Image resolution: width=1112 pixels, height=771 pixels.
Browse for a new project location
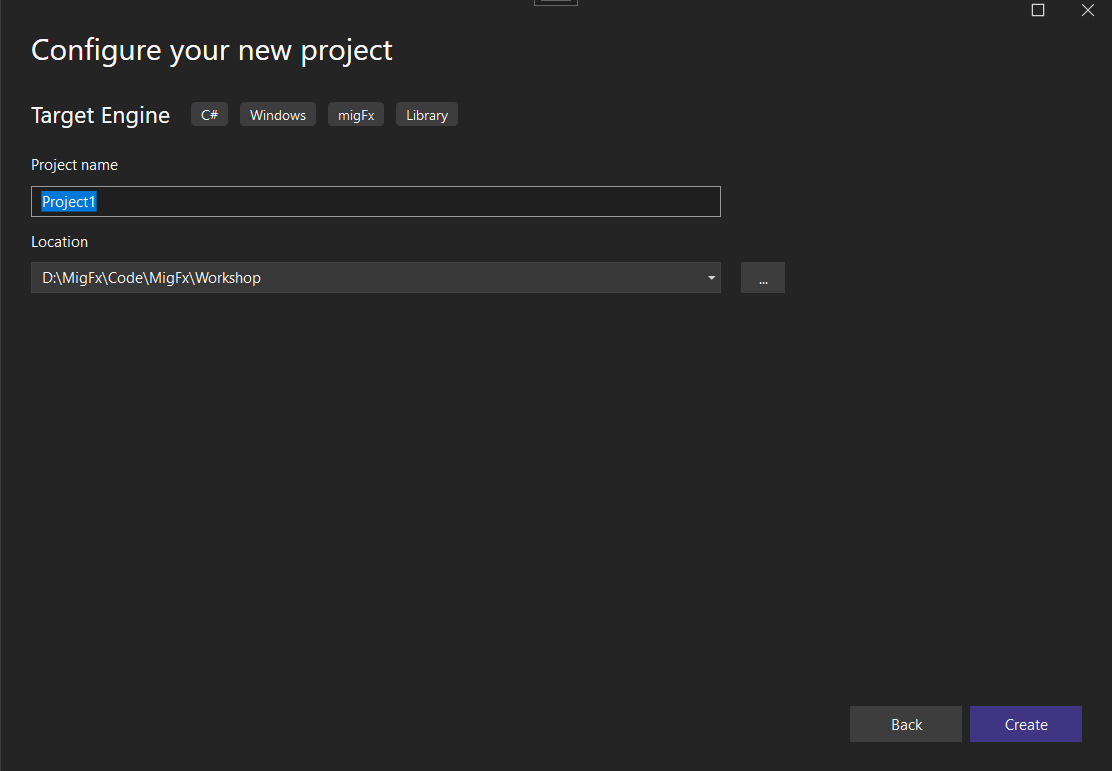coord(763,277)
